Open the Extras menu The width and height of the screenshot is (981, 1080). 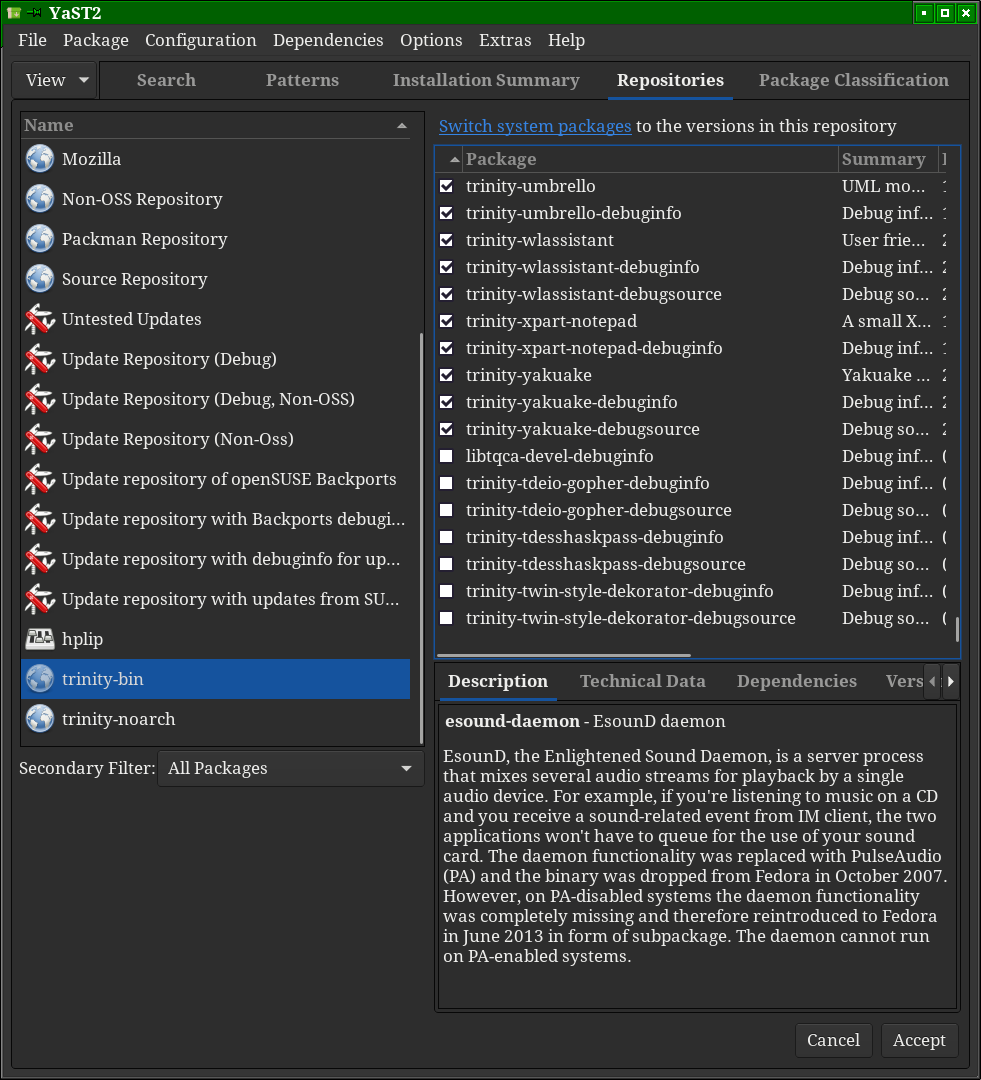[505, 40]
